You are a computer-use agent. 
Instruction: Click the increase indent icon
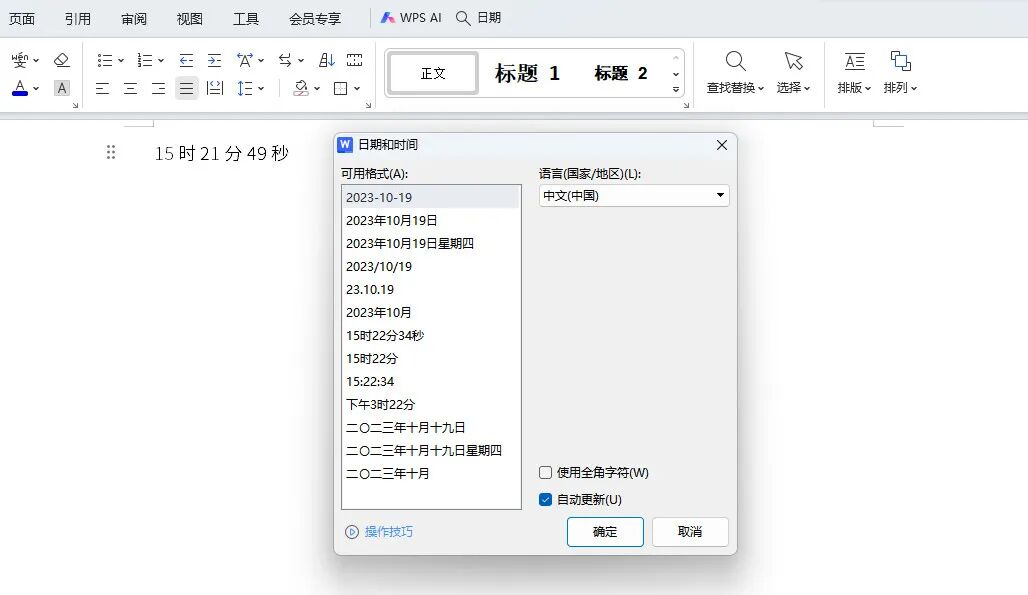click(214, 60)
